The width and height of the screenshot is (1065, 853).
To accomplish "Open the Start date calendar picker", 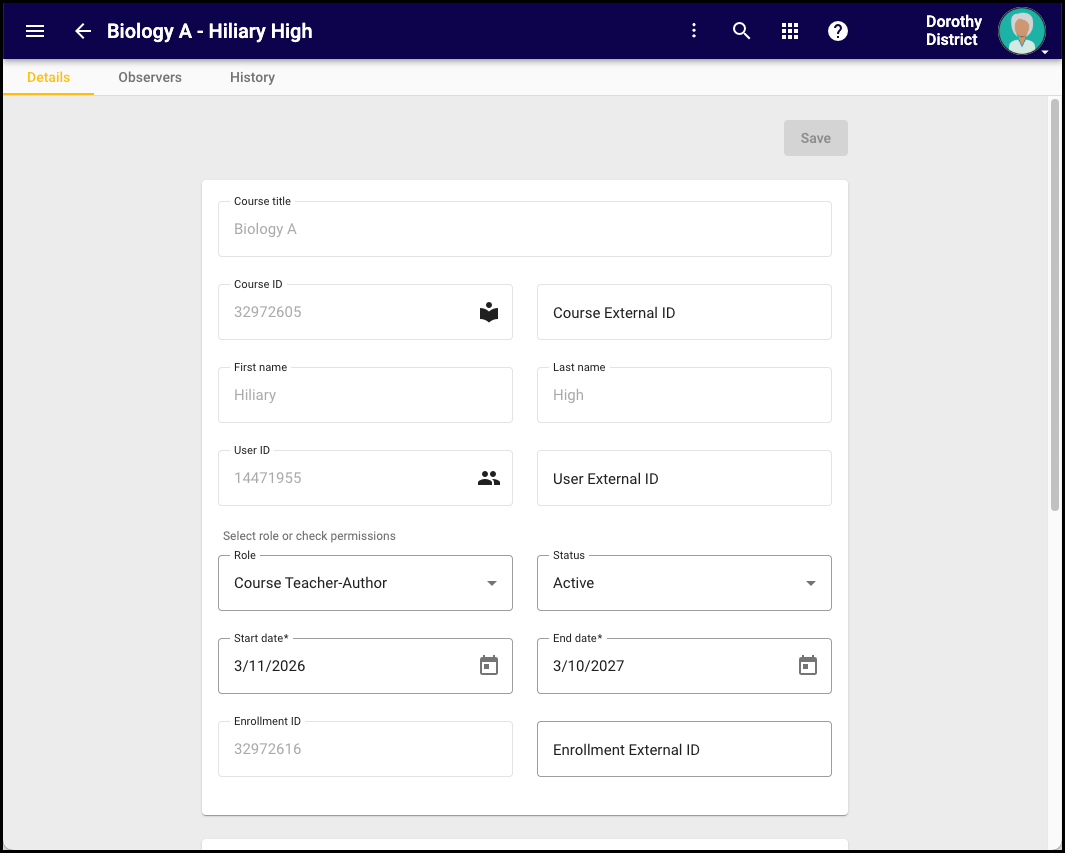I will coord(489,666).
